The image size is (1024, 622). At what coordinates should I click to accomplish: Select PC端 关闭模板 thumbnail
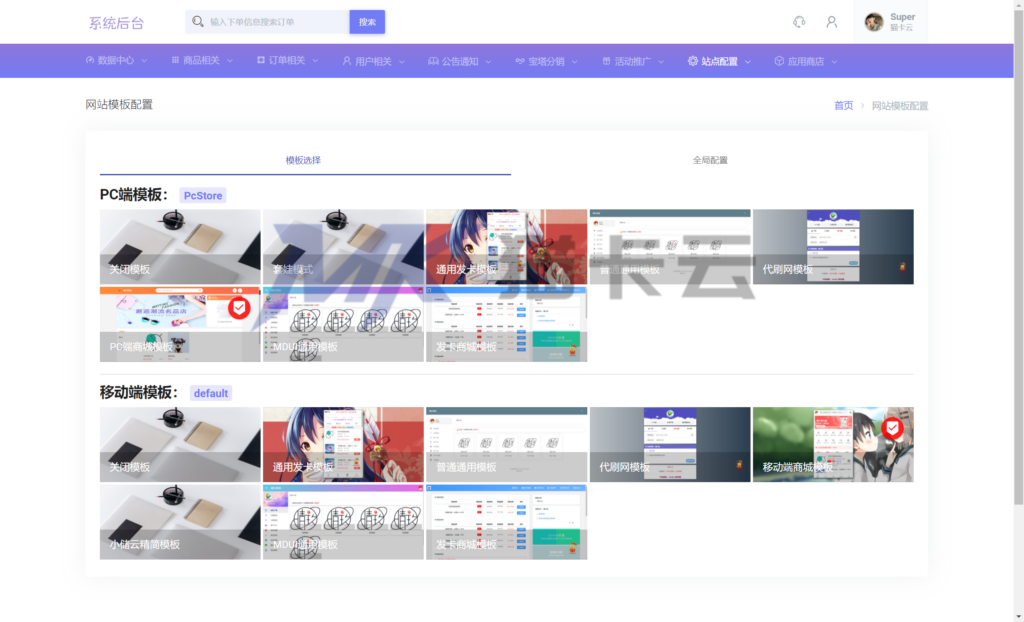(x=180, y=247)
